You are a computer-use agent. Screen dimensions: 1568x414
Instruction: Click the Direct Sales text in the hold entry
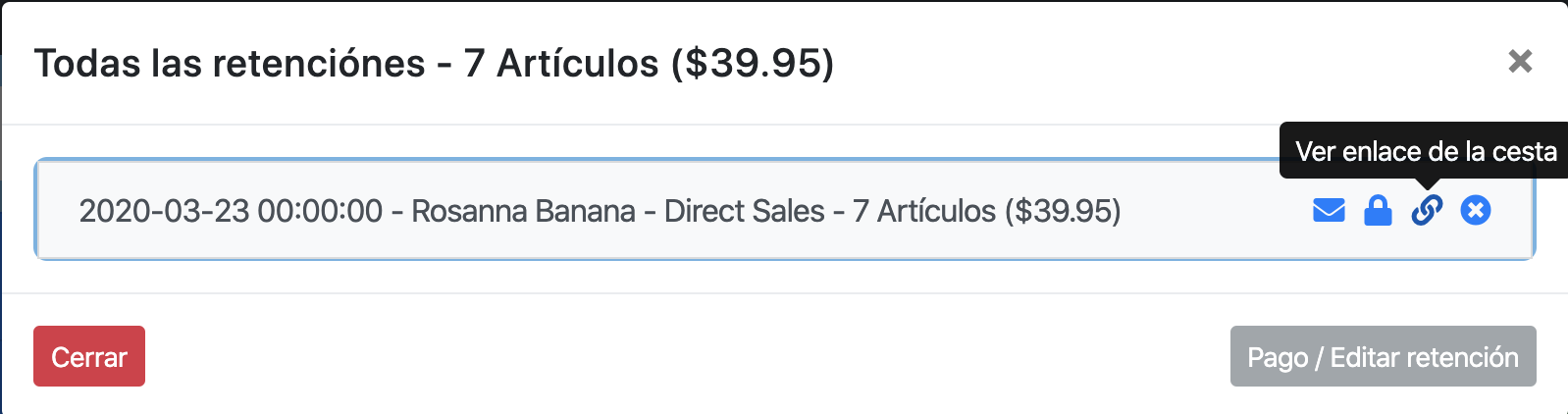pyautogui.click(x=745, y=211)
